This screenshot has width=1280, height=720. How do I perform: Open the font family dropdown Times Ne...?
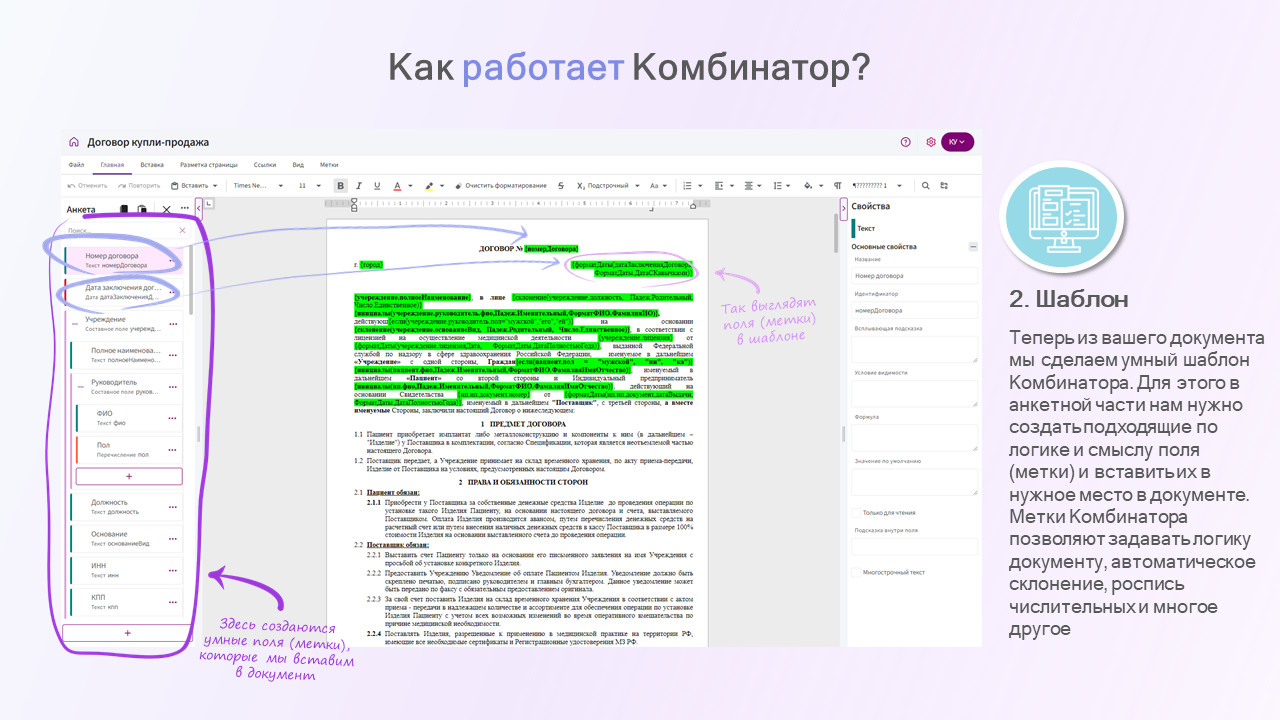(260, 185)
